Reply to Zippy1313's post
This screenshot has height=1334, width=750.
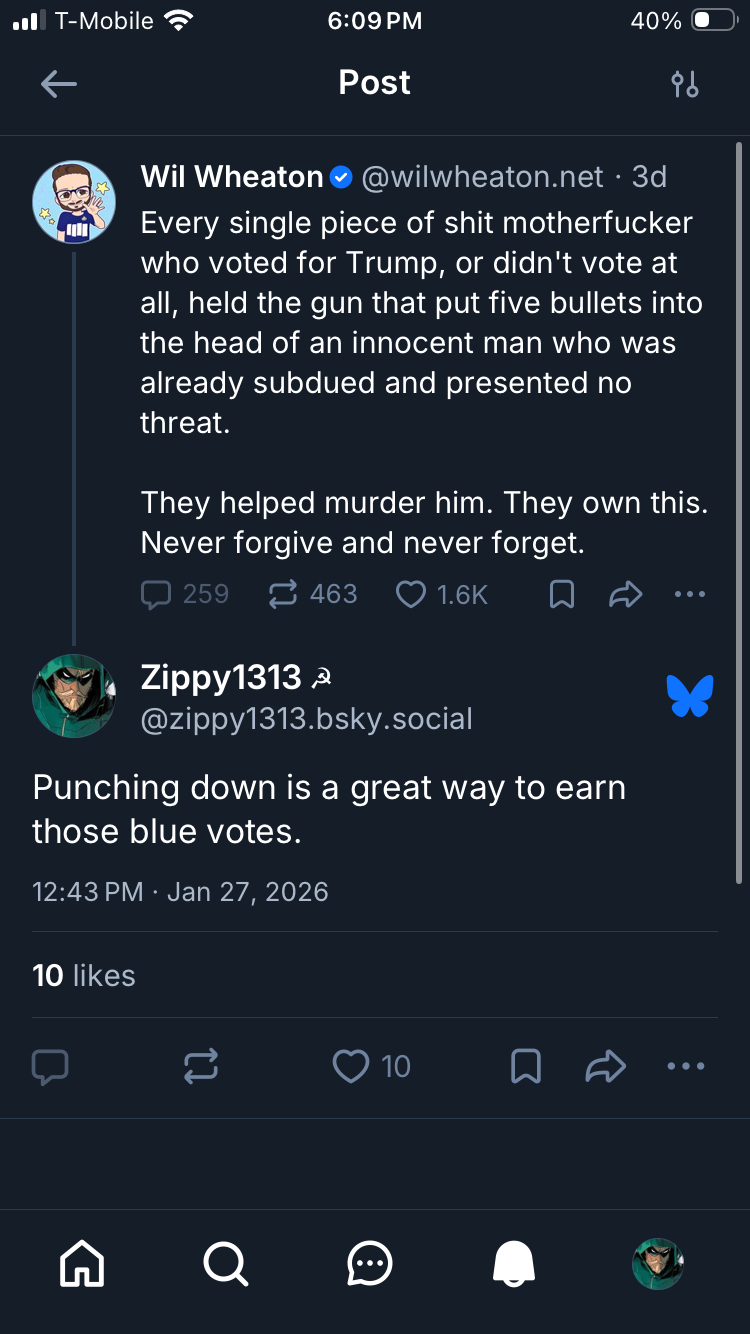coord(50,1067)
